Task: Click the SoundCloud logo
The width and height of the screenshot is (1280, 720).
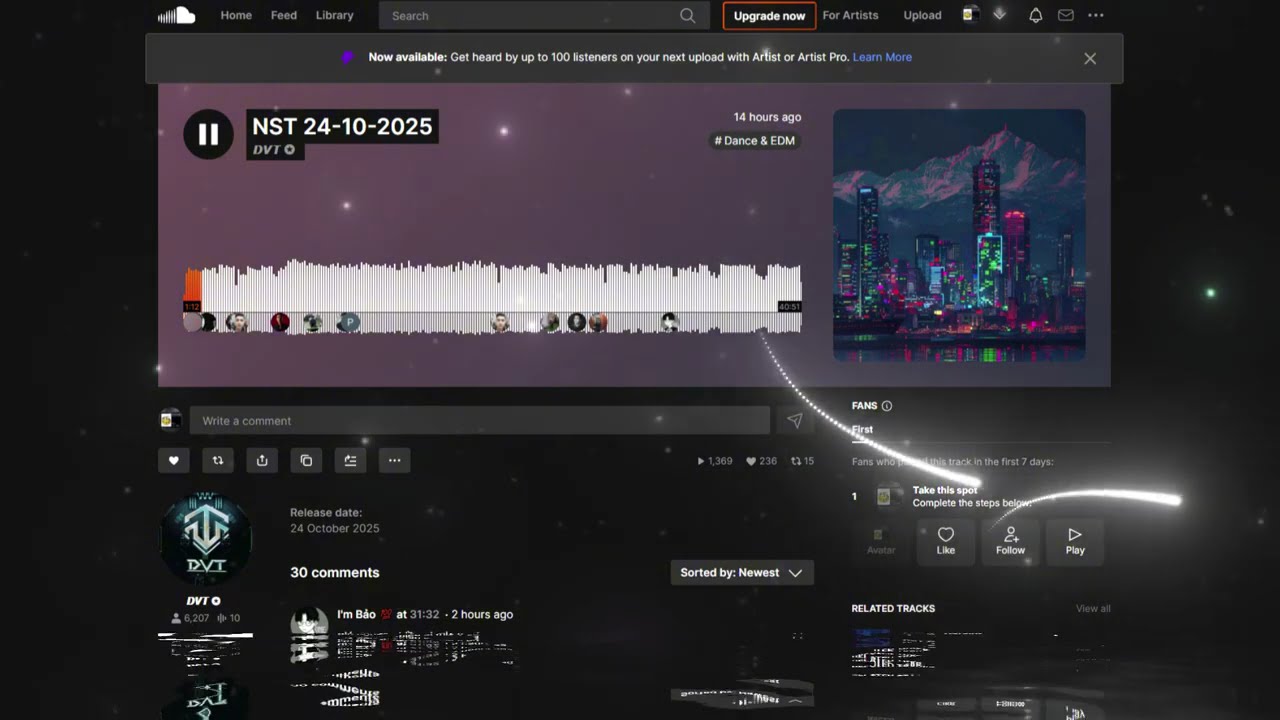Action: (x=176, y=15)
